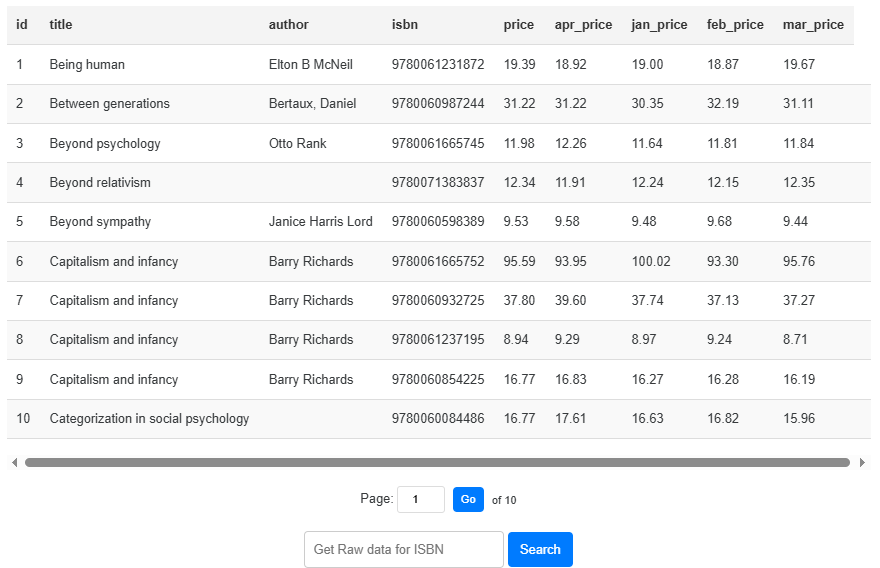Click ISBN 9780061231872
Viewport: 880px width, 568px height.
coord(438,65)
